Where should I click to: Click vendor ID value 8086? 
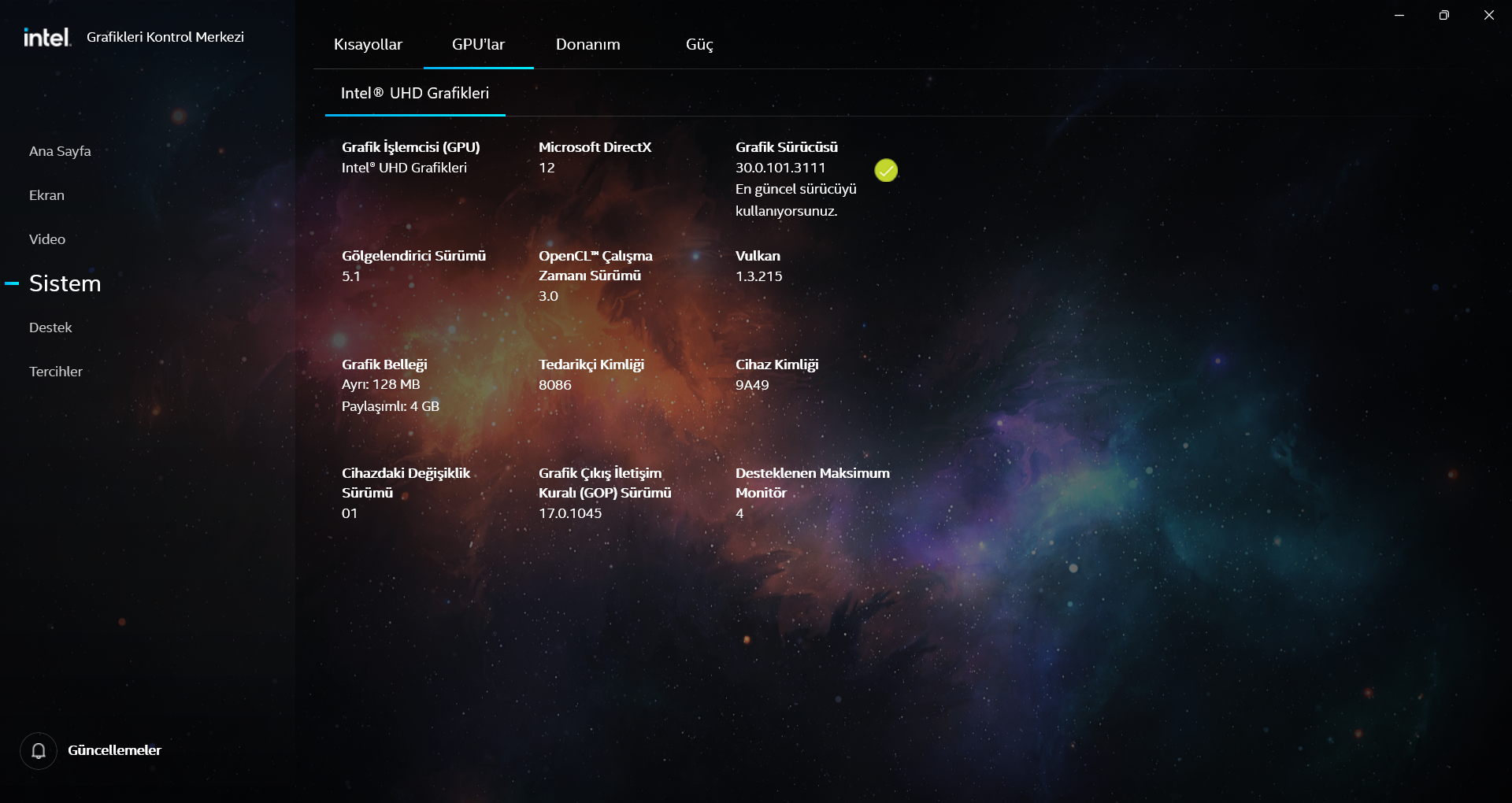click(x=555, y=385)
